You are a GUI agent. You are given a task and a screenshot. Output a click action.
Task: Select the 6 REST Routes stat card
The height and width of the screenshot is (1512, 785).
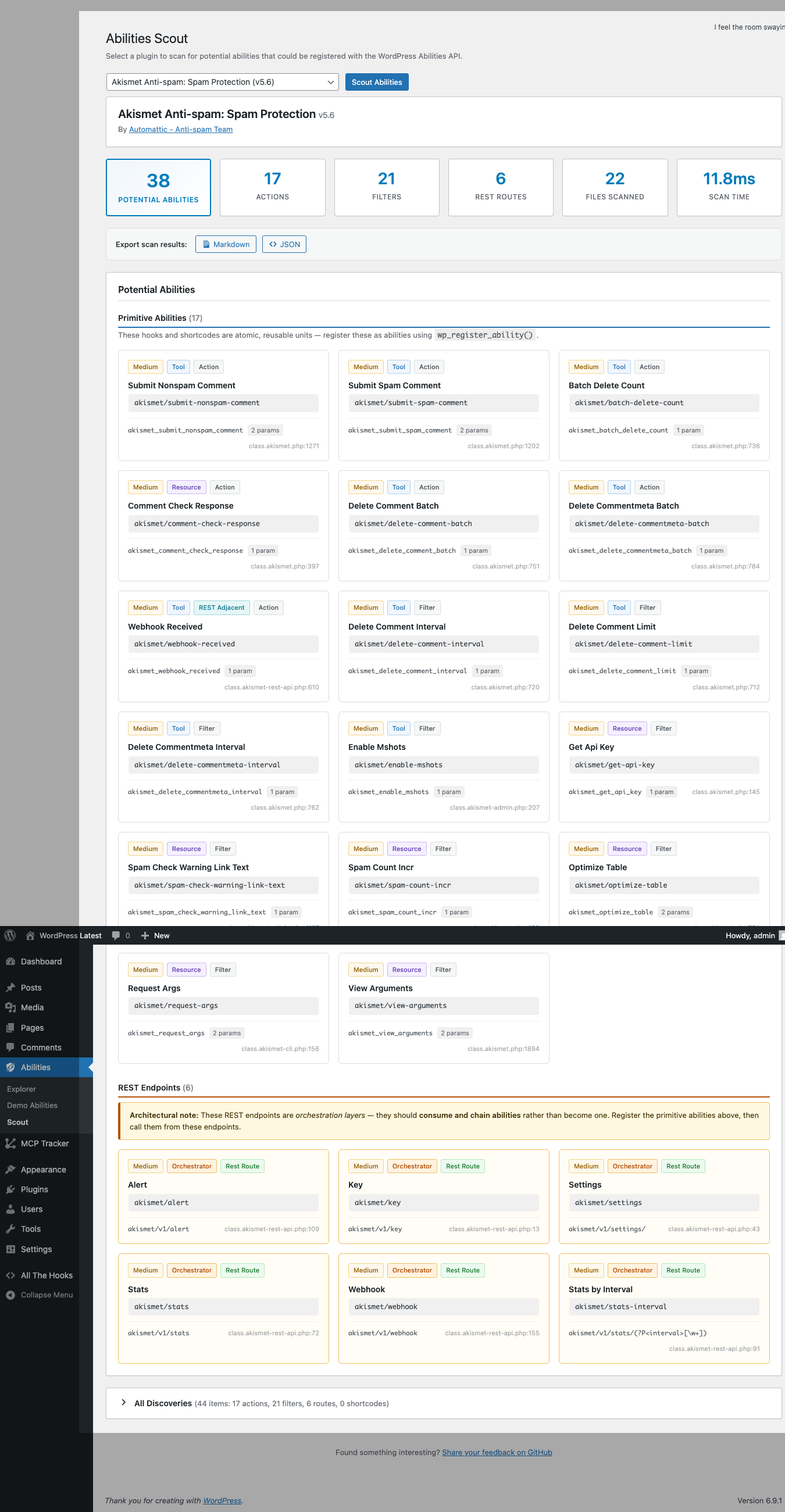pyautogui.click(x=501, y=187)
